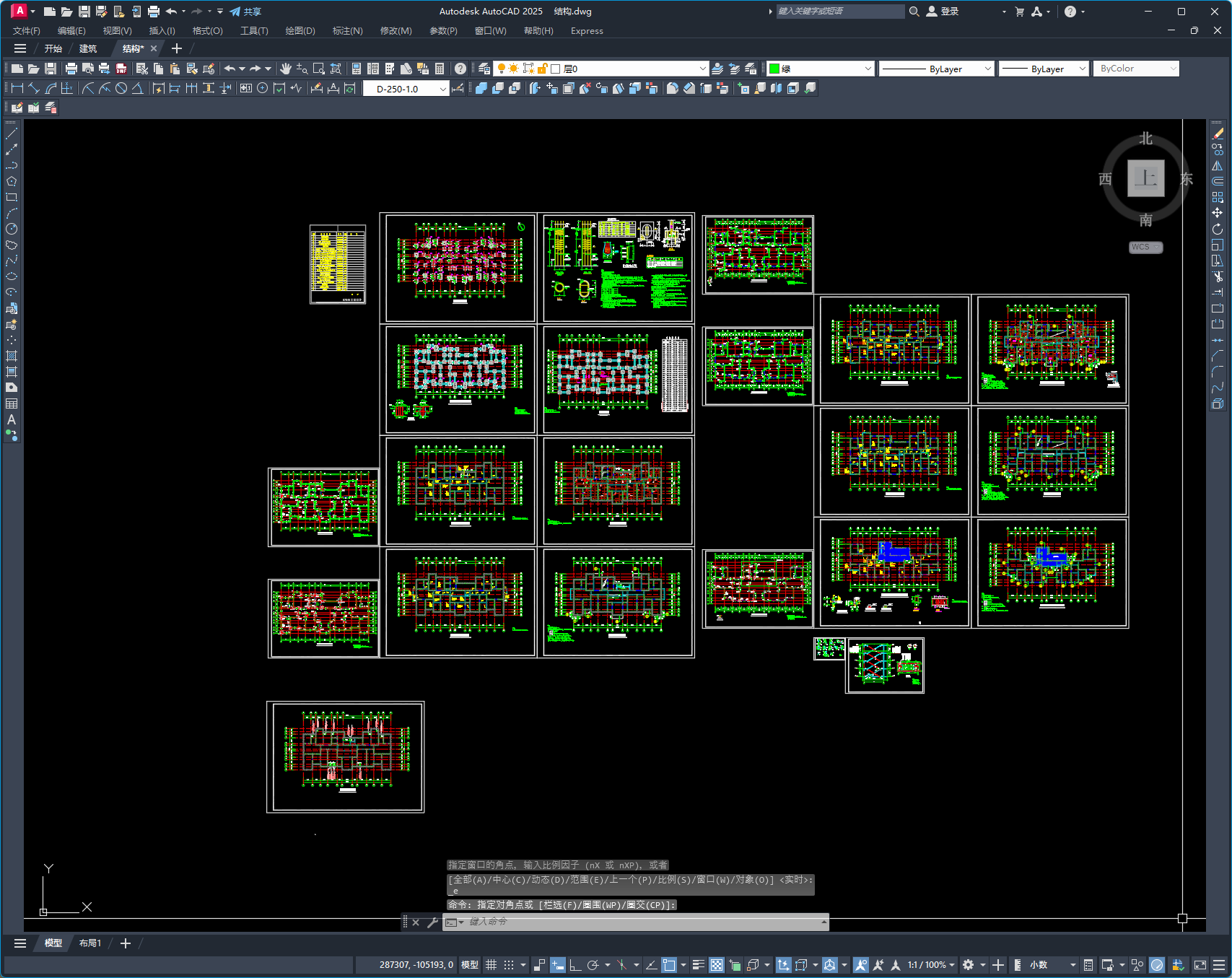
Task: Select the Table tool in draw toolbar
Action: [x=12, y=403]
